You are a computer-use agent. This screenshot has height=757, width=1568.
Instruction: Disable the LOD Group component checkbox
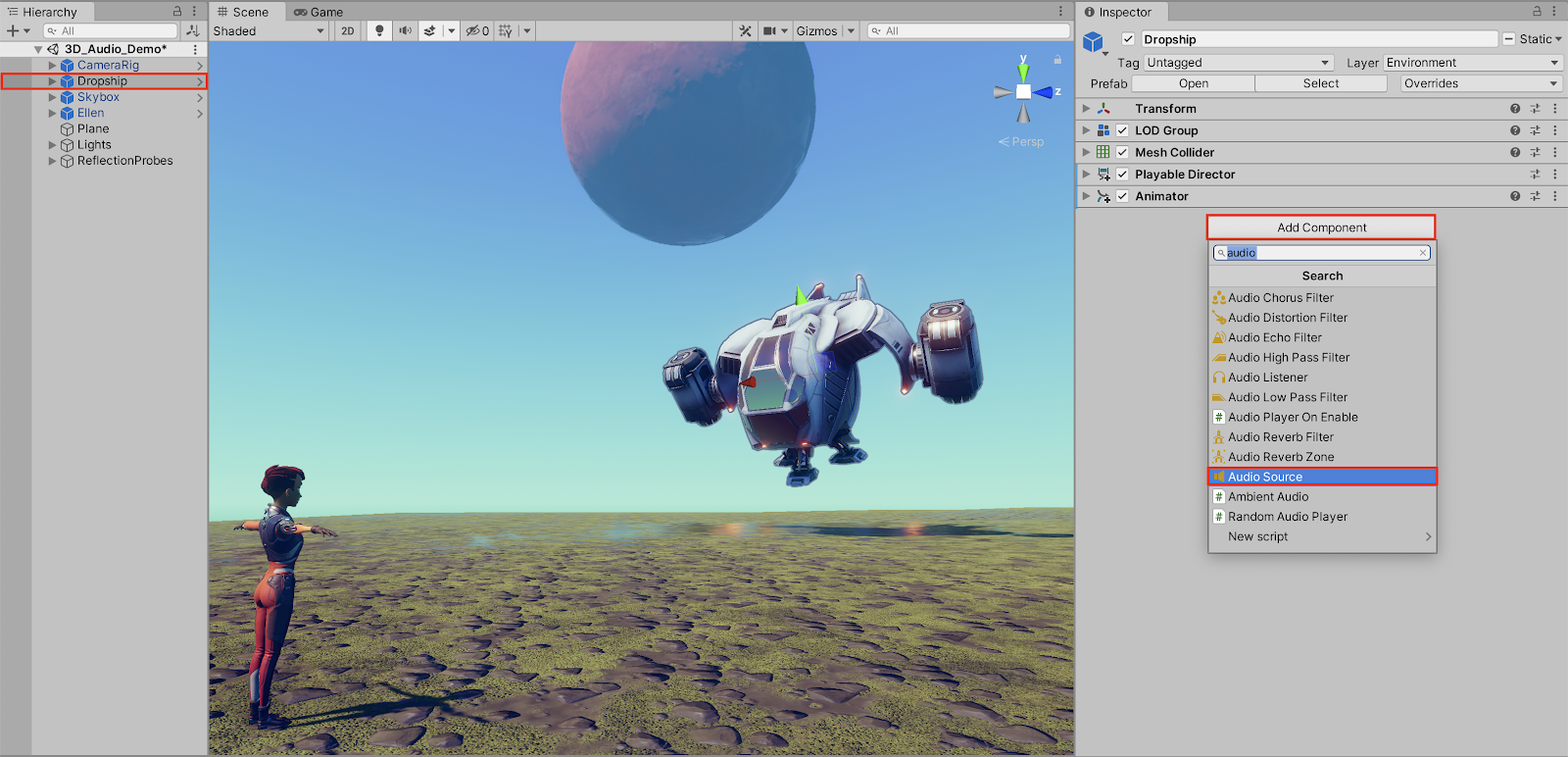point(1122,130)
